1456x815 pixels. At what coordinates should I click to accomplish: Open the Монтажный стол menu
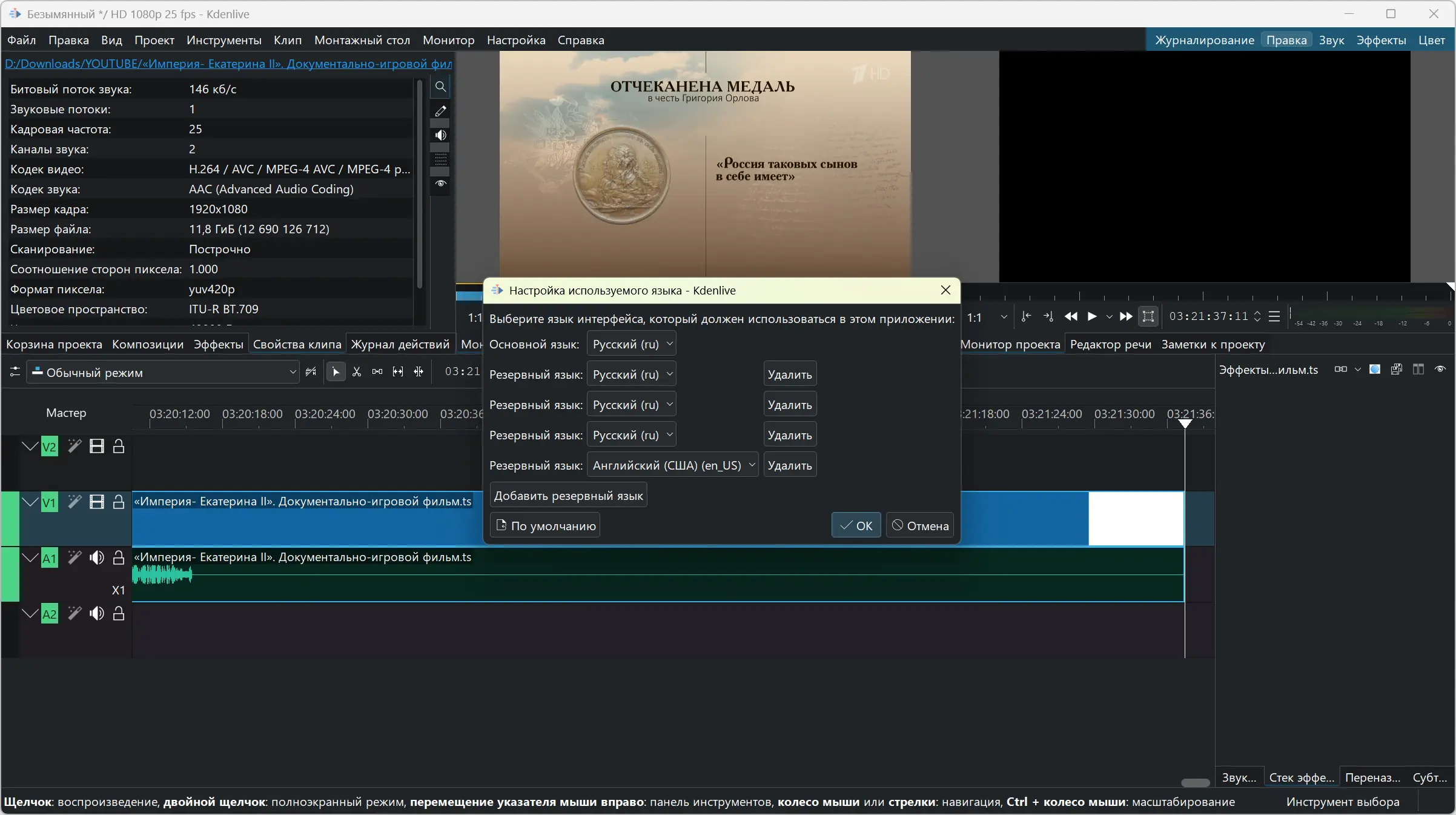pos(362,40)
